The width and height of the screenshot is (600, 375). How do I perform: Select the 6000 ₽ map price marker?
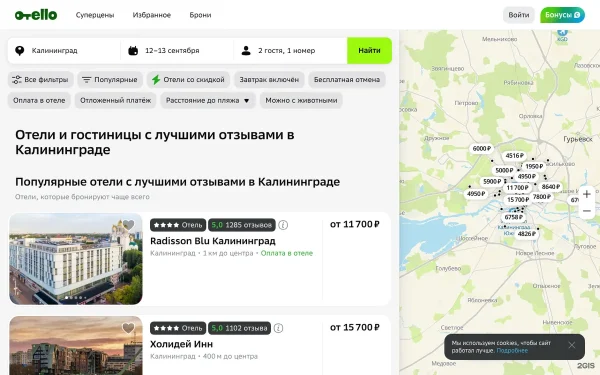tap(482, 148)
